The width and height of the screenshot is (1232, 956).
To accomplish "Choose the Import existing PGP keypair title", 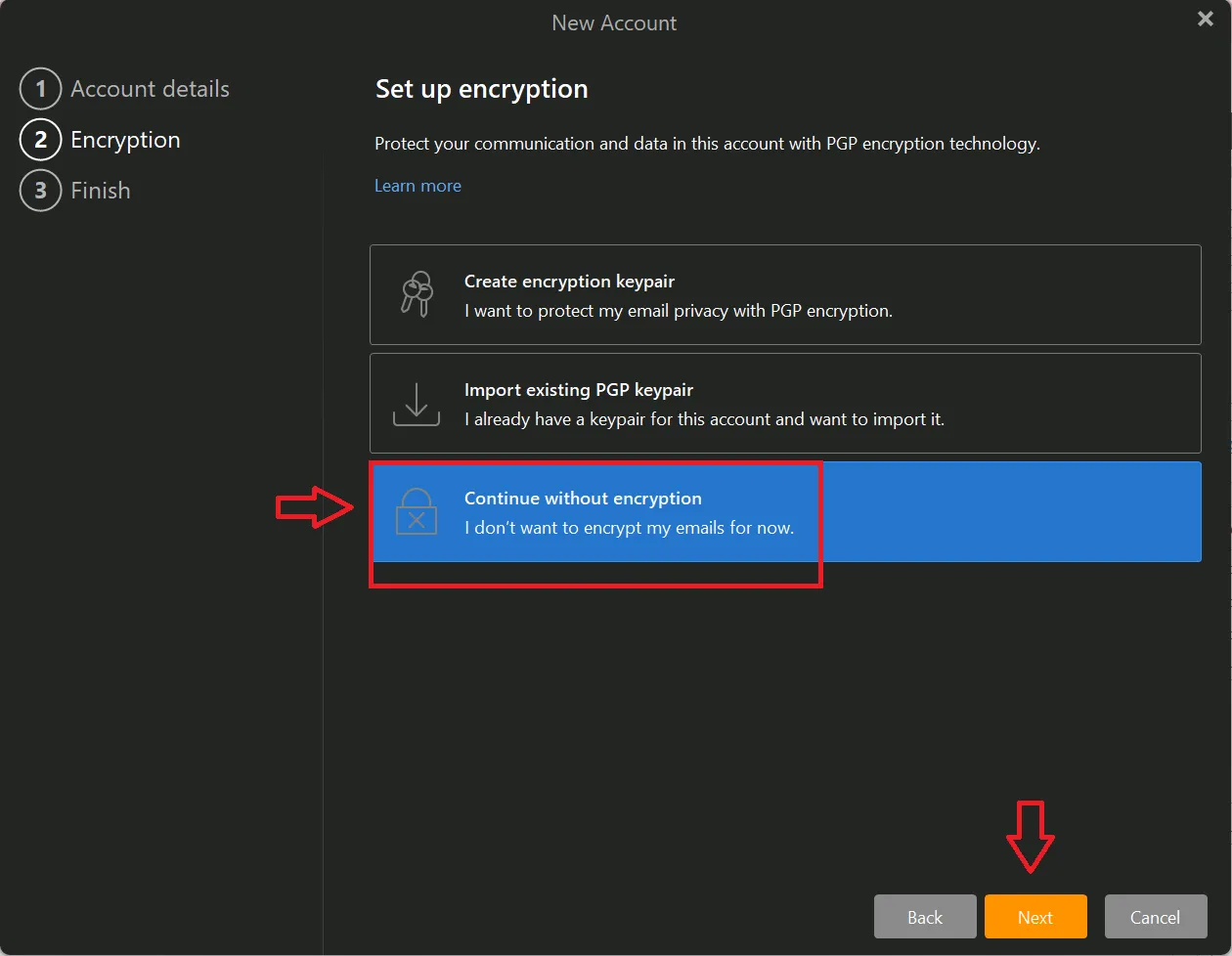I will 578,390.
